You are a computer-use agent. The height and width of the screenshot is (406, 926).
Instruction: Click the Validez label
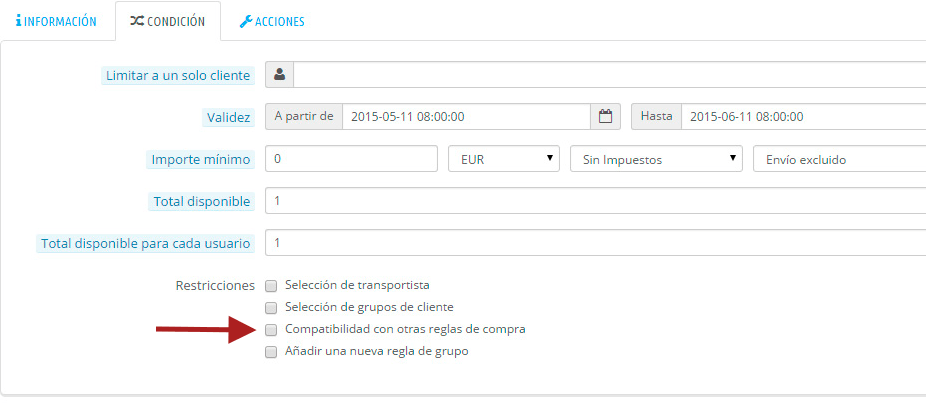229,118
